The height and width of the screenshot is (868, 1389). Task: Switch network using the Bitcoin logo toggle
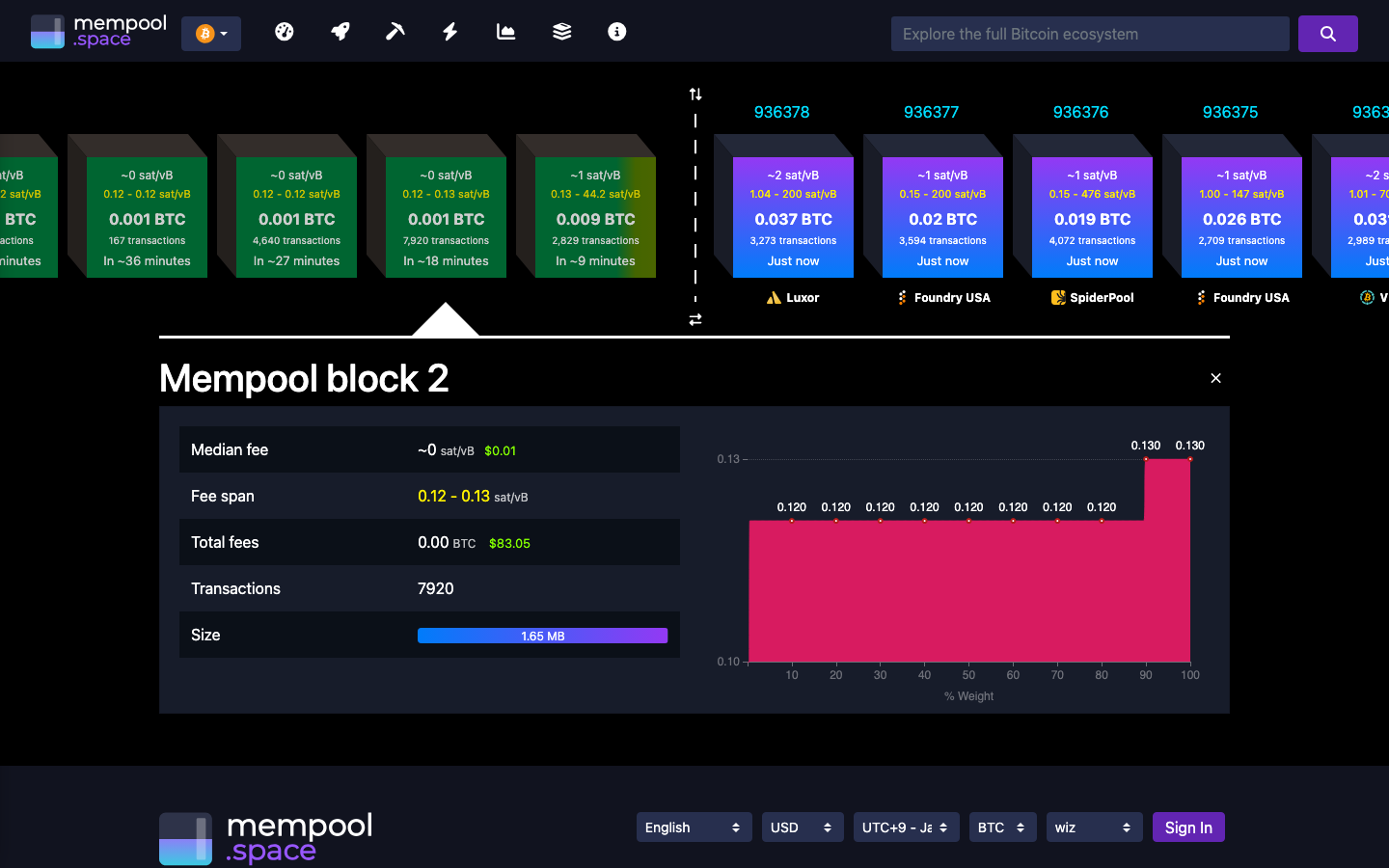click(x=210, y=32)
